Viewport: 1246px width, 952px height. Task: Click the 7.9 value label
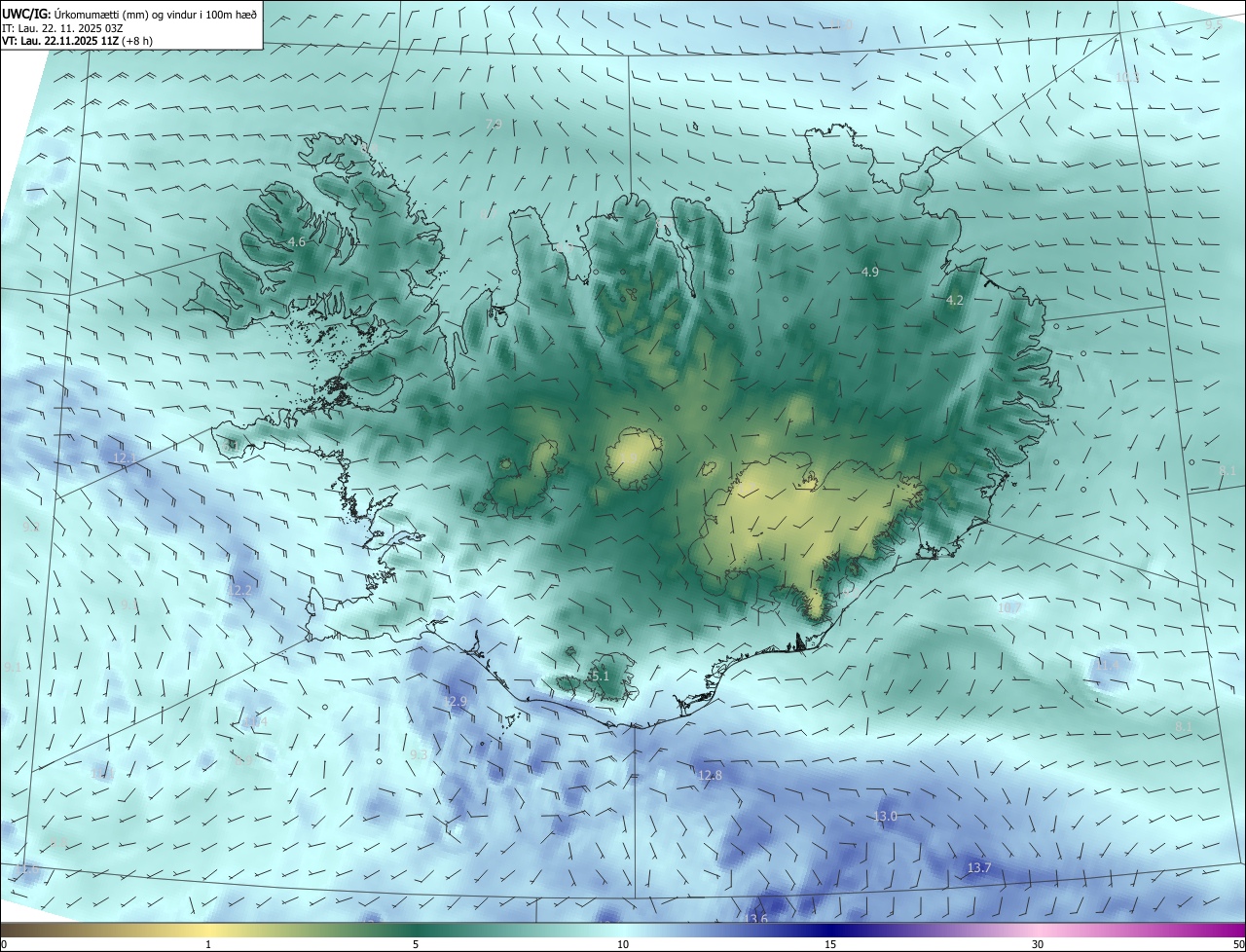[494, 124]
